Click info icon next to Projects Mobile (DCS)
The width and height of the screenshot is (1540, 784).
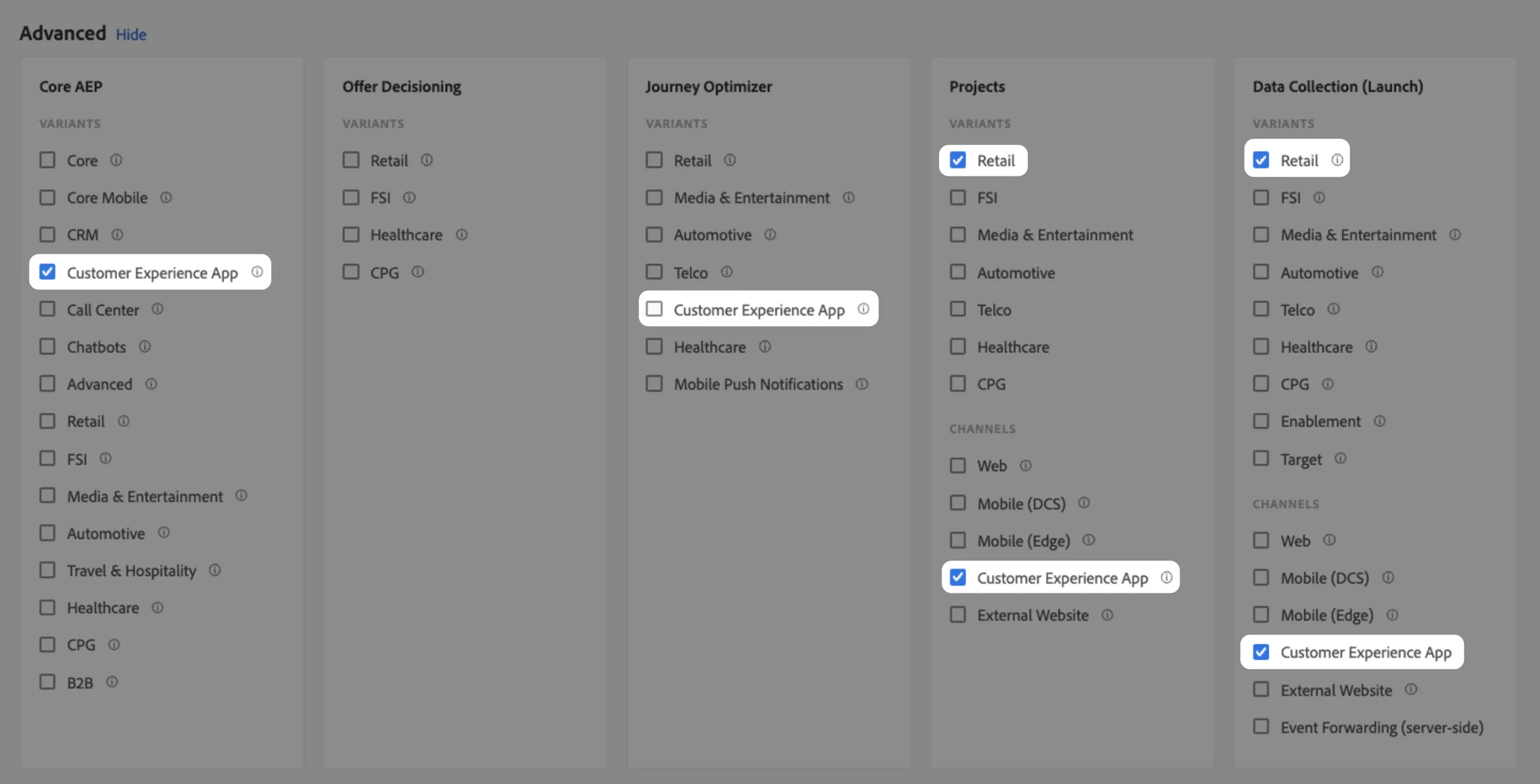(x=1083, y=503)
